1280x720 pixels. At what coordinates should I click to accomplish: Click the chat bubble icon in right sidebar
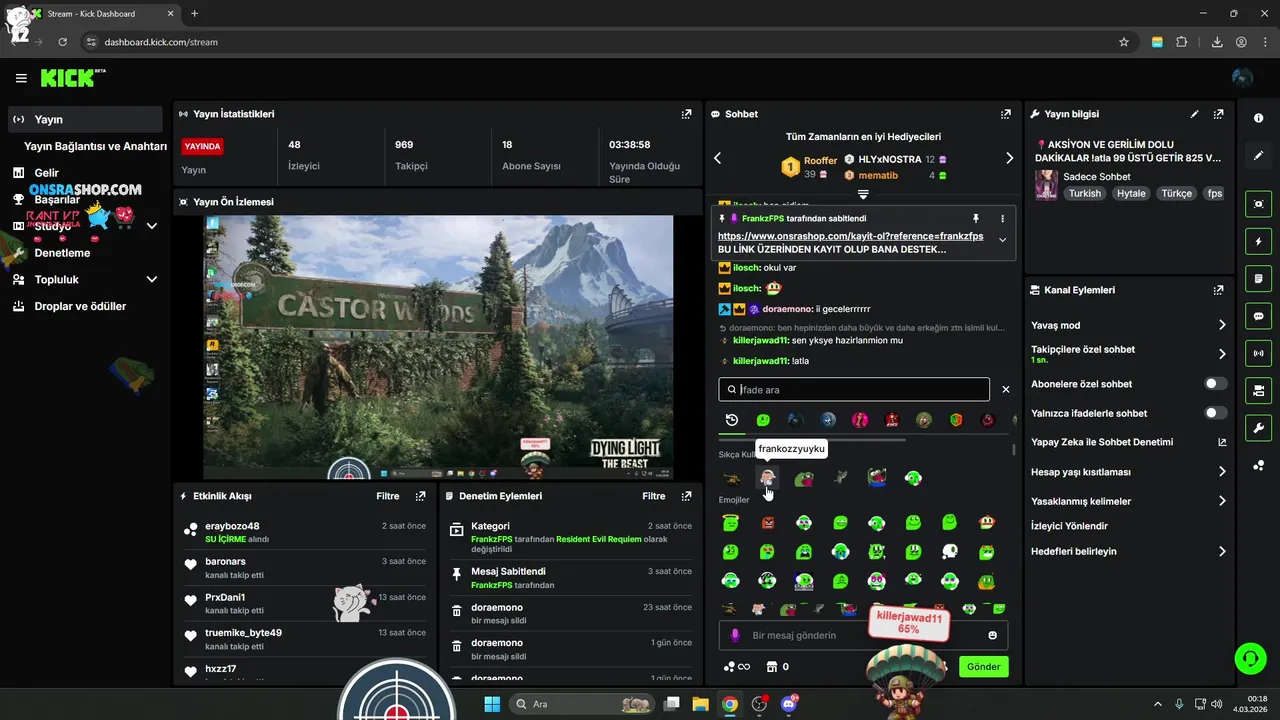pos(1258,316)
